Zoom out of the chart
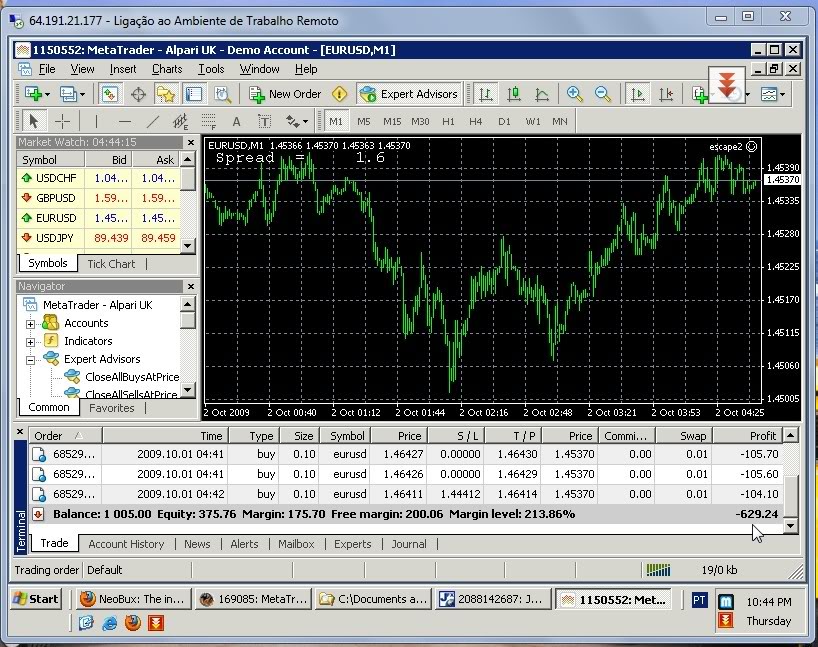 pyautogui.click(x=603, y=94)
